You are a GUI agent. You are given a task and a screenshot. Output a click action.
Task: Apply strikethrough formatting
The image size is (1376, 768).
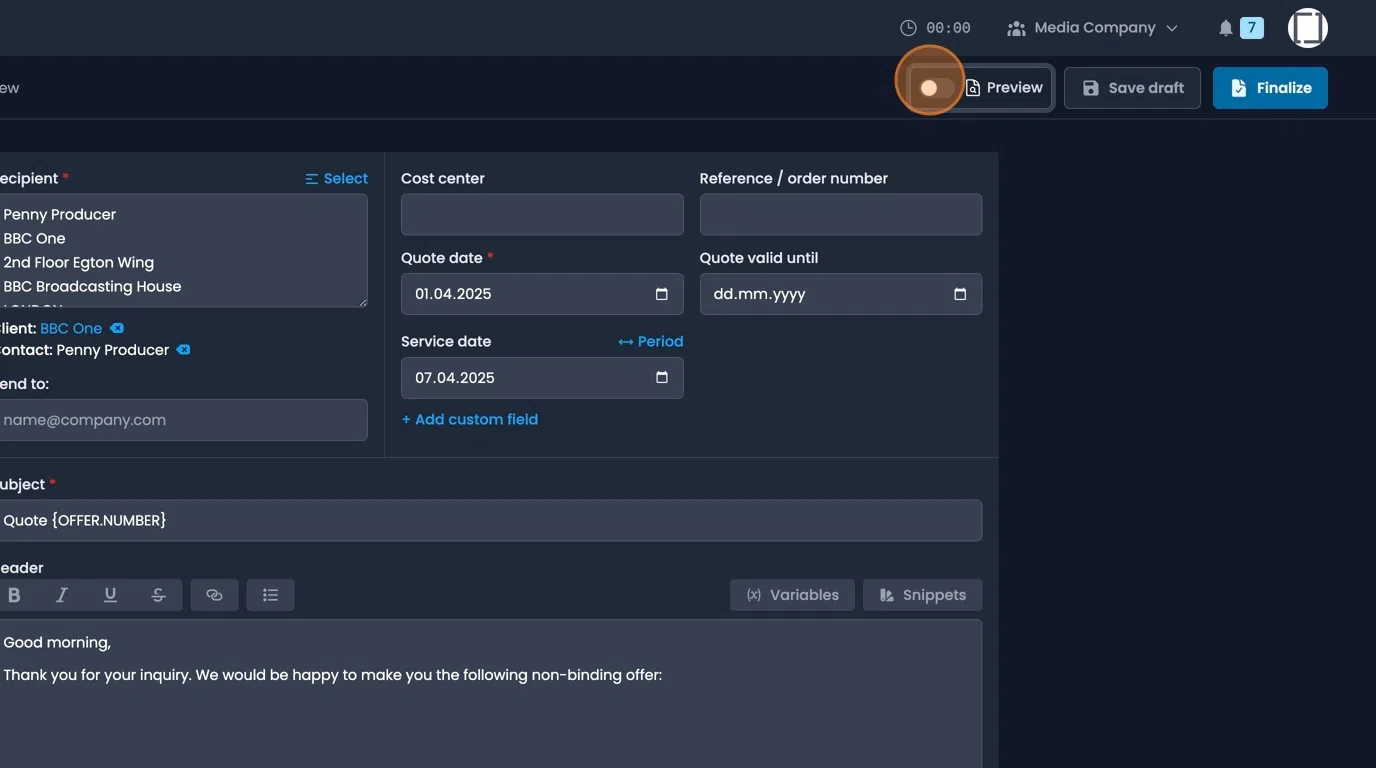(158, 594)
